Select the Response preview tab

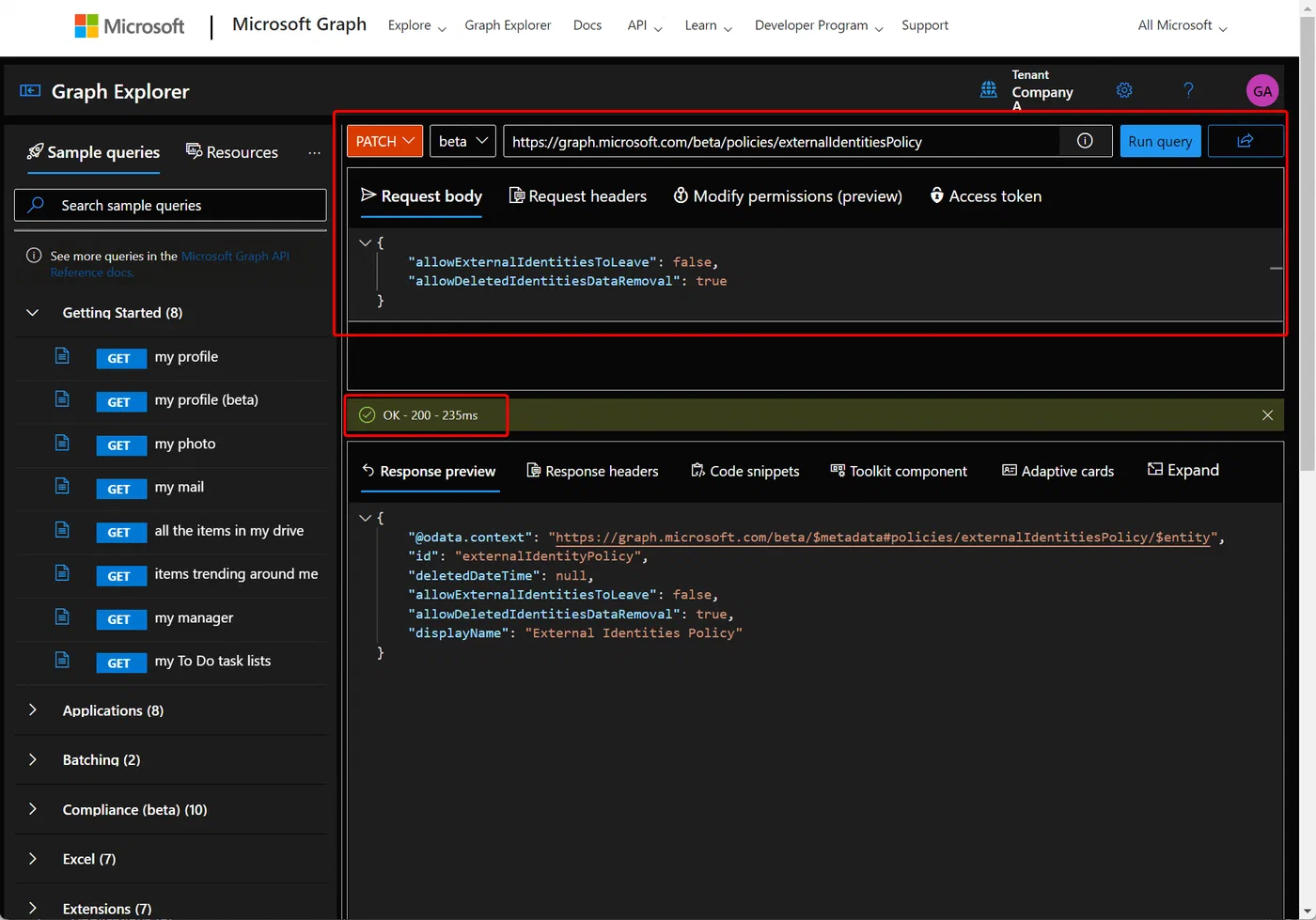click(x=429, y=471)
